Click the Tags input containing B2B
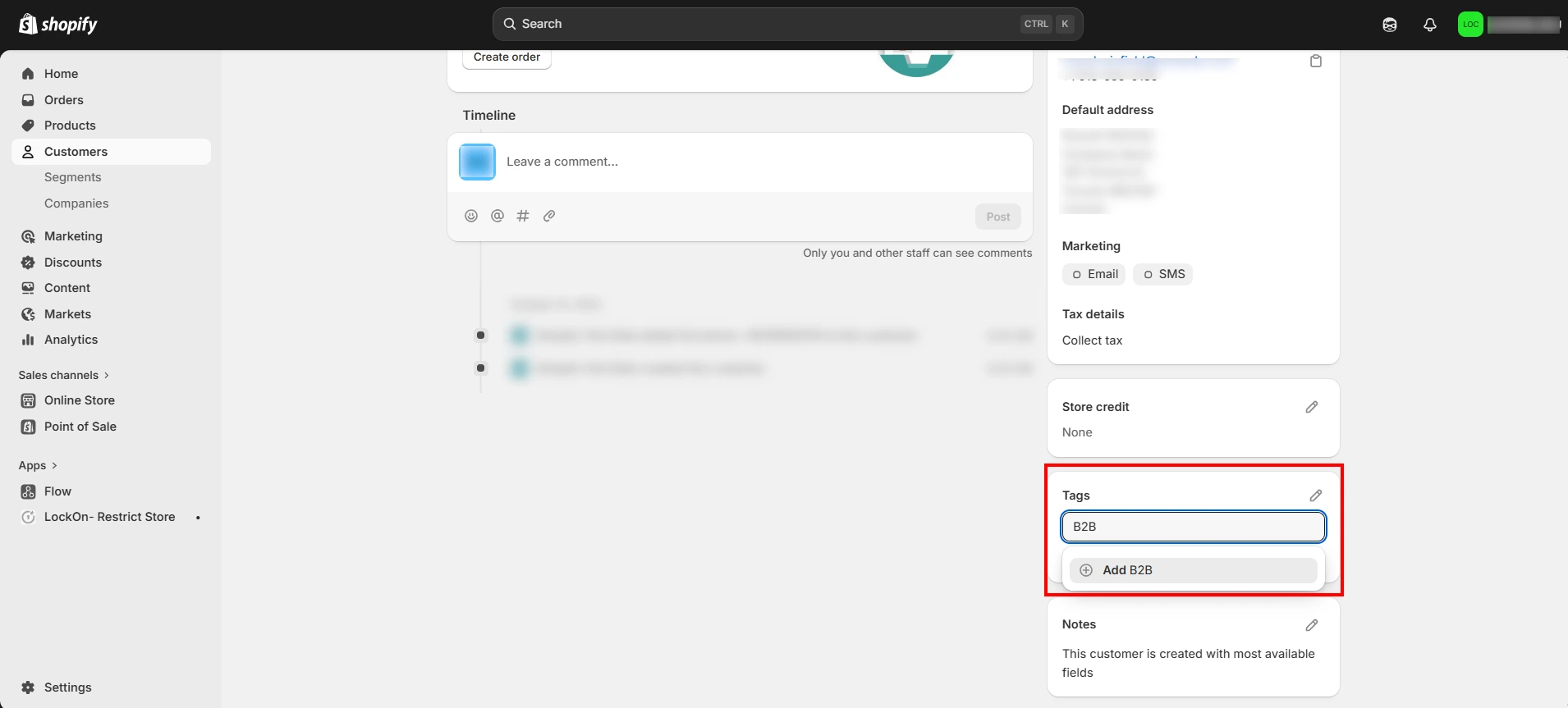The height and width of the screenshot is (708, 1568). 1194,527
